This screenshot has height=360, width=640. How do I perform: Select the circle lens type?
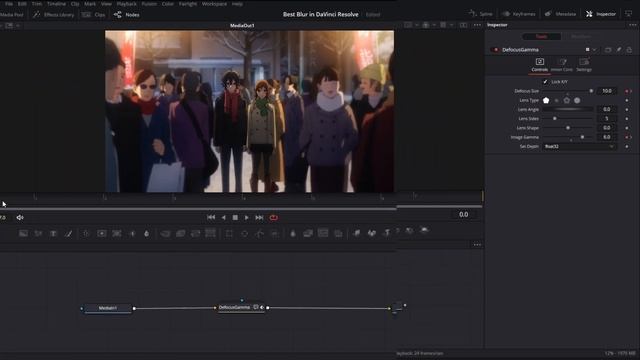pyautogui.click(x=577, y=100)
